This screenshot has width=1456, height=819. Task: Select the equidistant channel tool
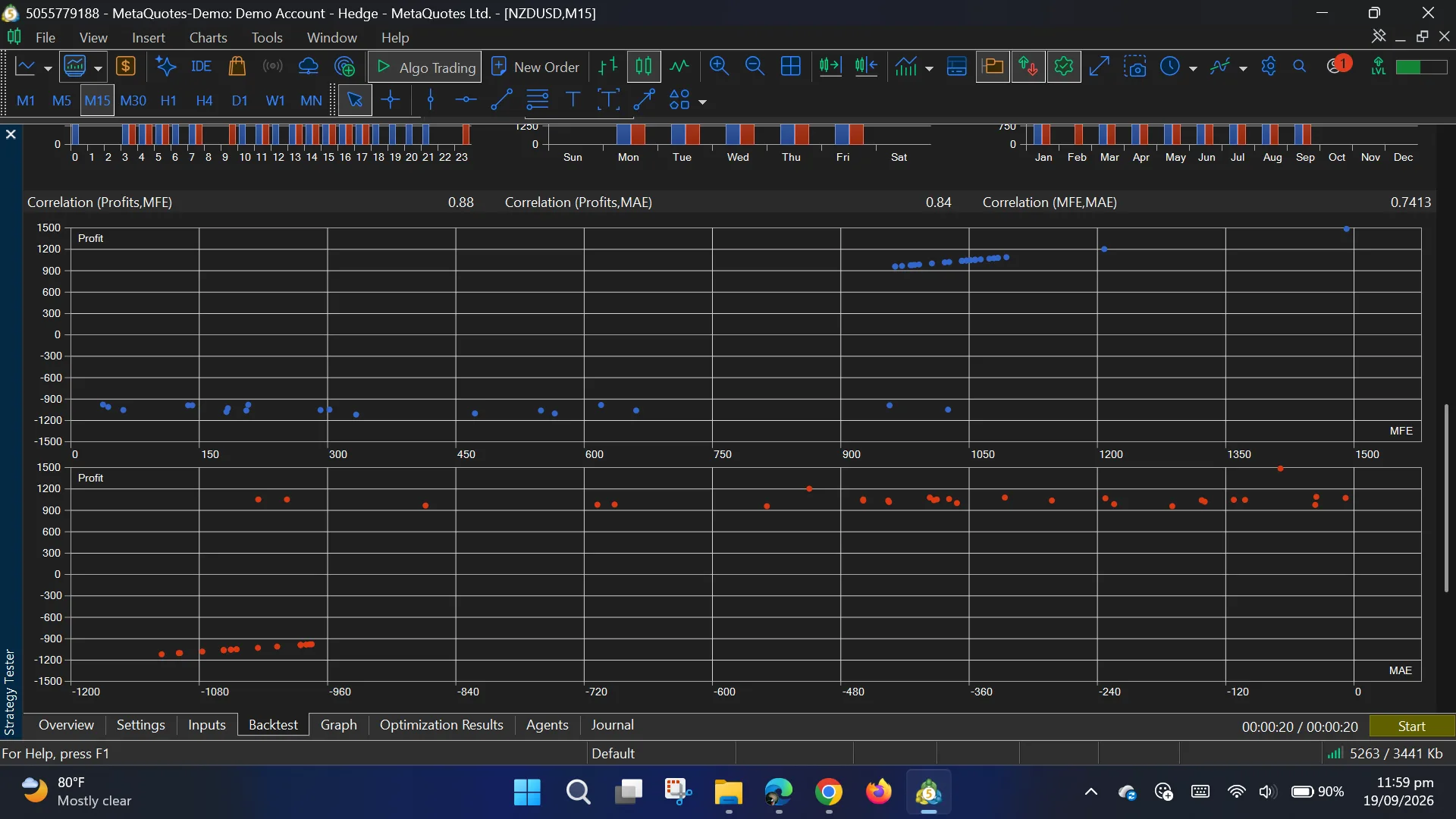coord(537,100)
